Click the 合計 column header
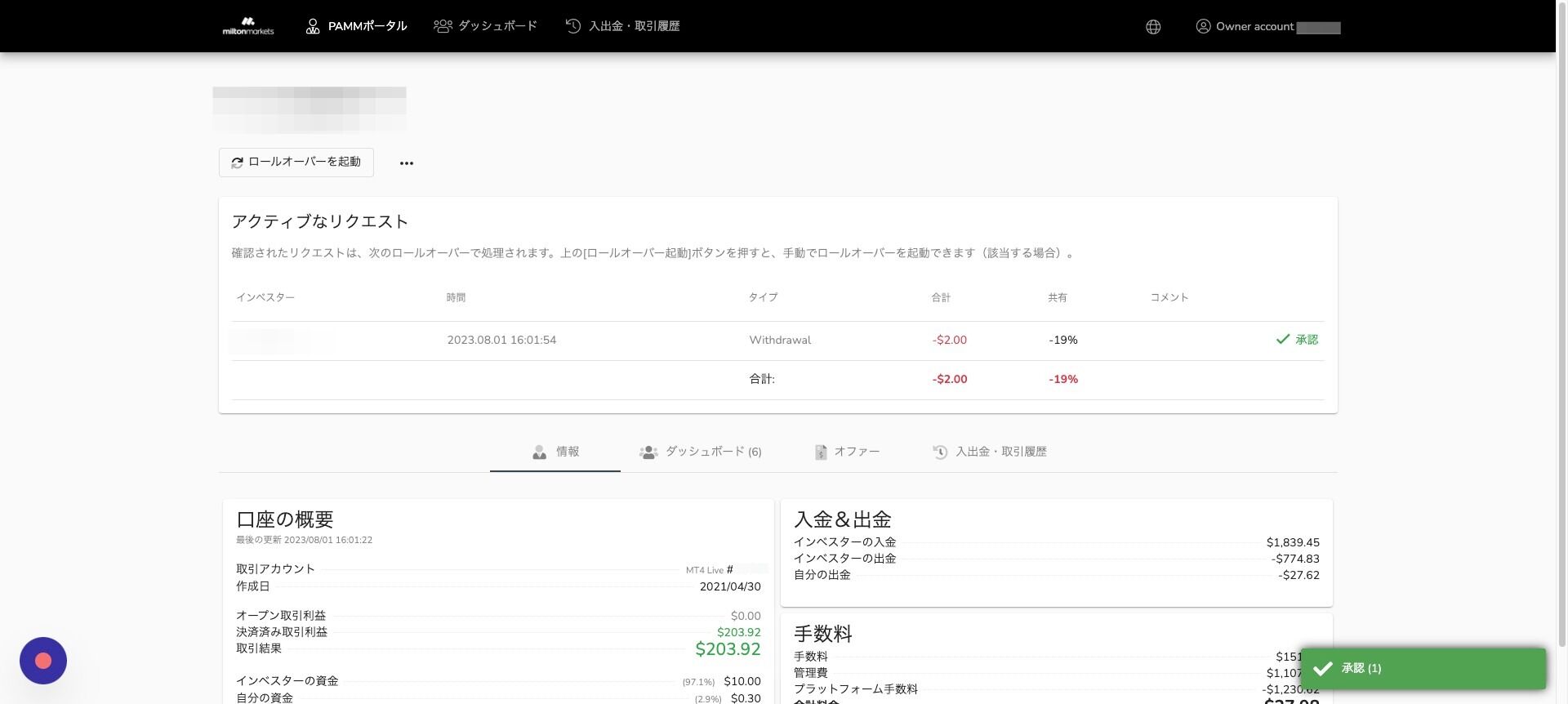This screenshot has height=704, width=1568. (941, 298)
